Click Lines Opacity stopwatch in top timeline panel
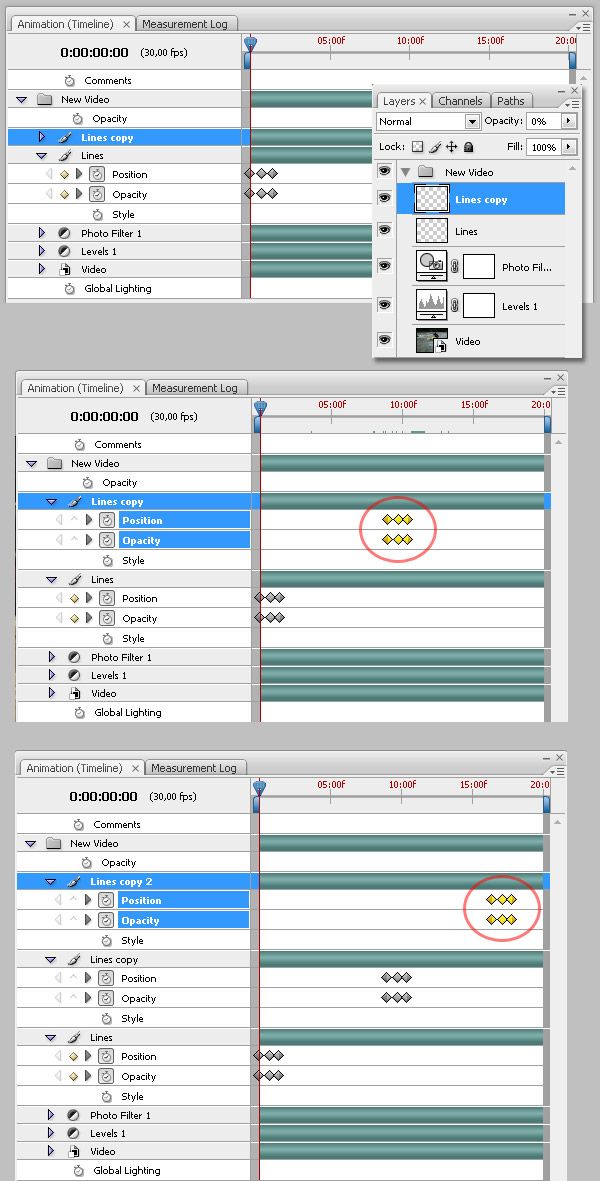The height and width of the screenshot is (1181, 600). click(96, 194)
